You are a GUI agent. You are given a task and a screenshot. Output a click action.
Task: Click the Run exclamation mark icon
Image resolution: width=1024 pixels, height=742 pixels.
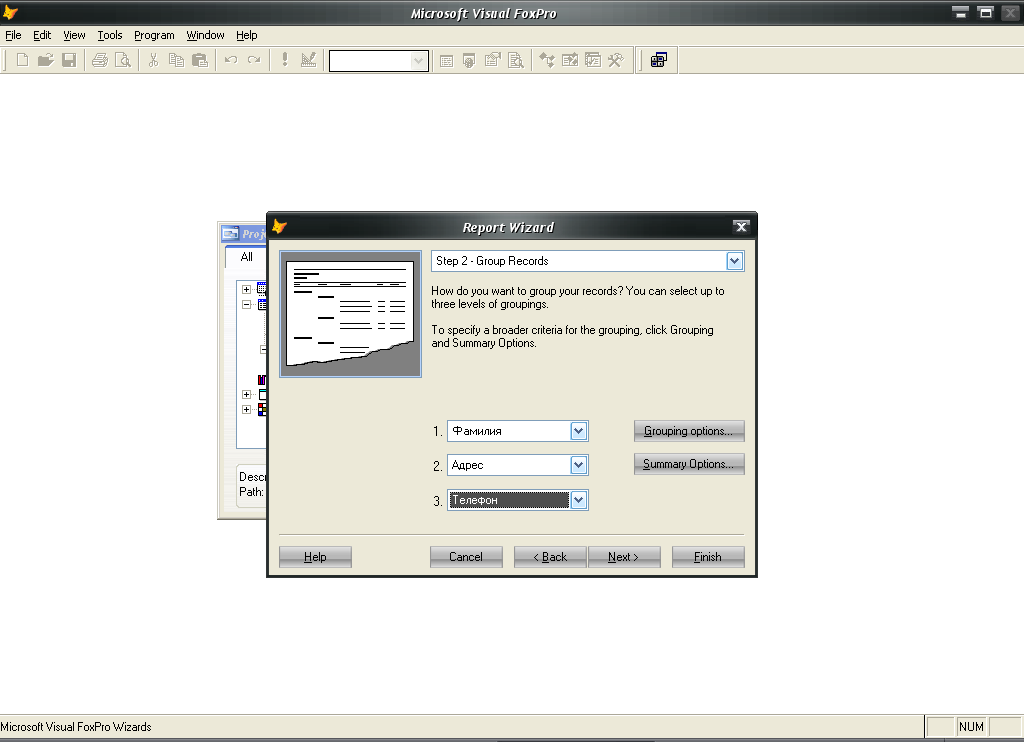pos(285,60)
